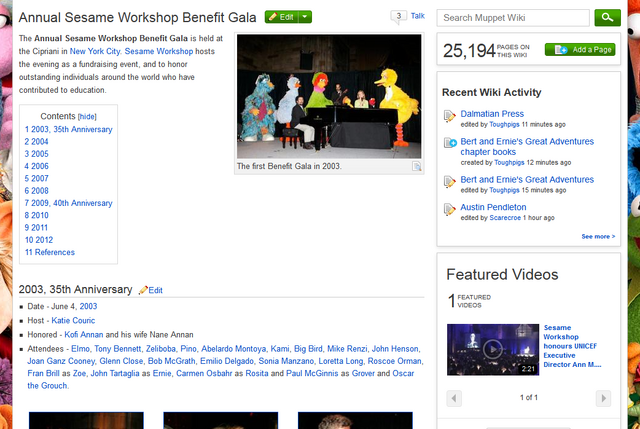Click the edit icon beside Austin Pendleton

click(449, 209)
